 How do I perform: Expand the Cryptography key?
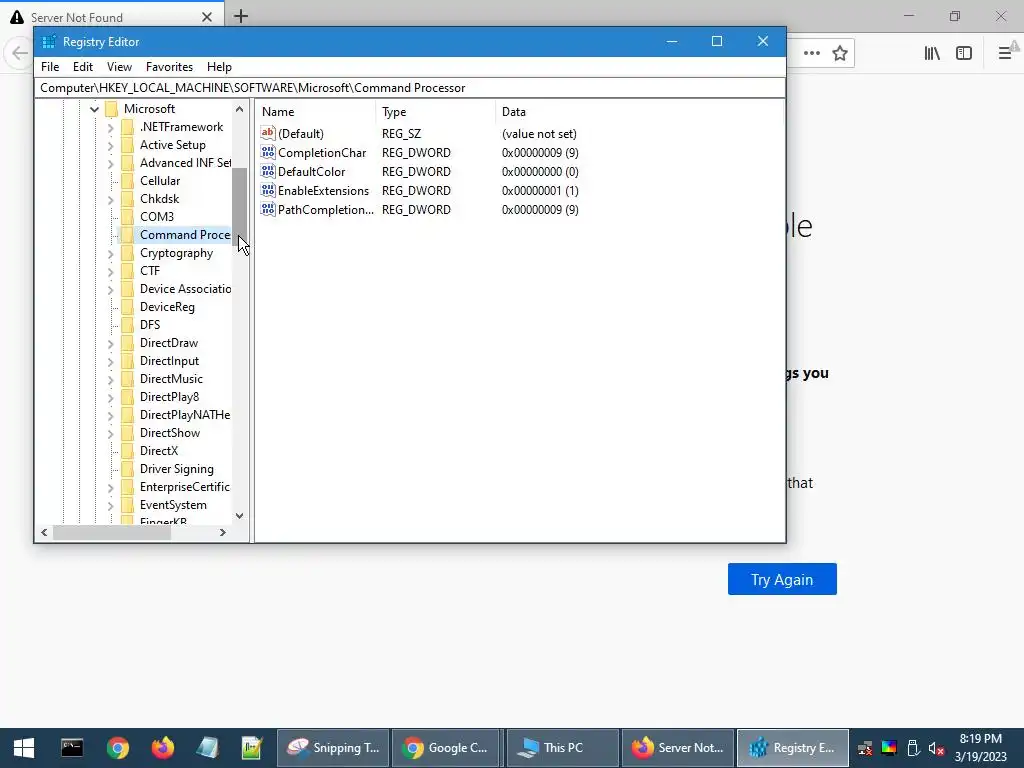point(110,253)
